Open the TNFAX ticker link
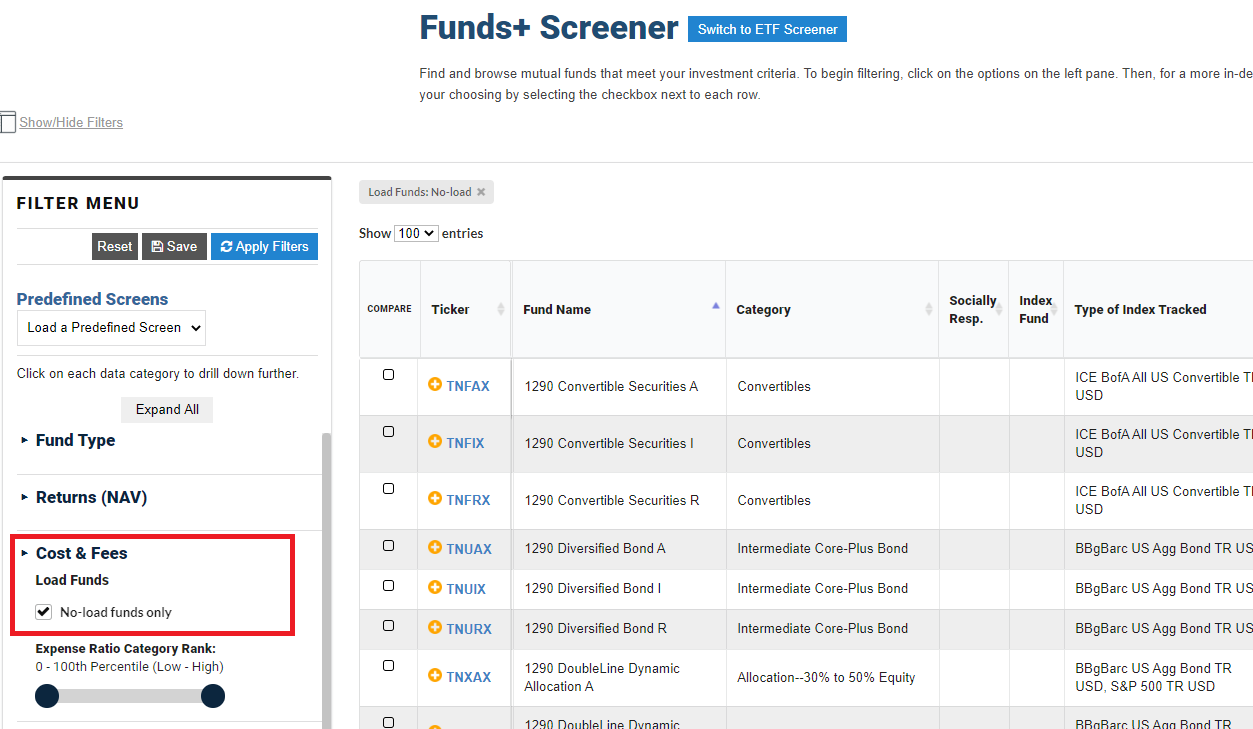Screen dimensions: 1253x729 (x=468, y=386)
